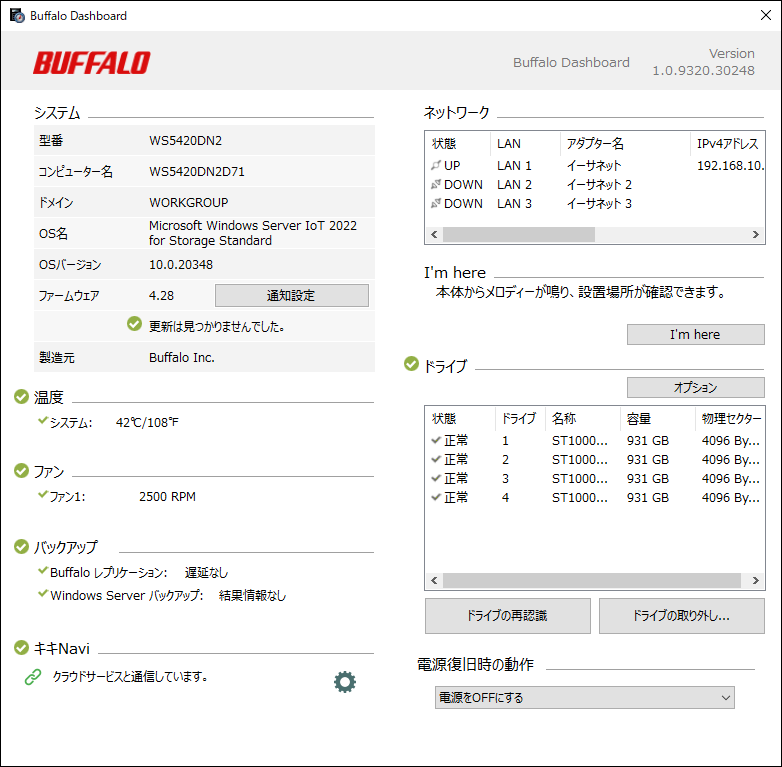Click the green status icon beside キキNavi

(x=21, y=648)
